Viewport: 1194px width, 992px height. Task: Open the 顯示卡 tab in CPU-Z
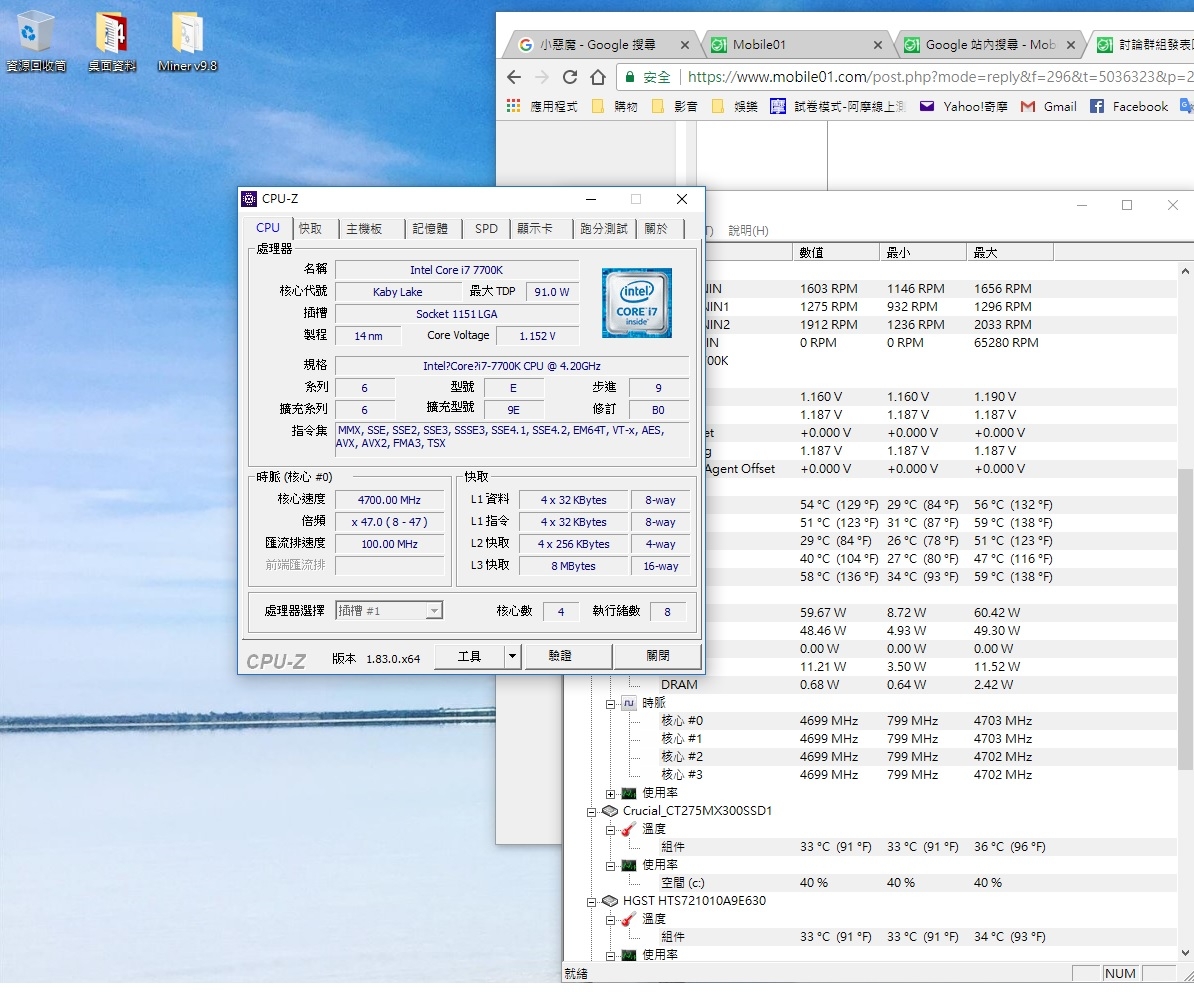(x=535, y=228)
